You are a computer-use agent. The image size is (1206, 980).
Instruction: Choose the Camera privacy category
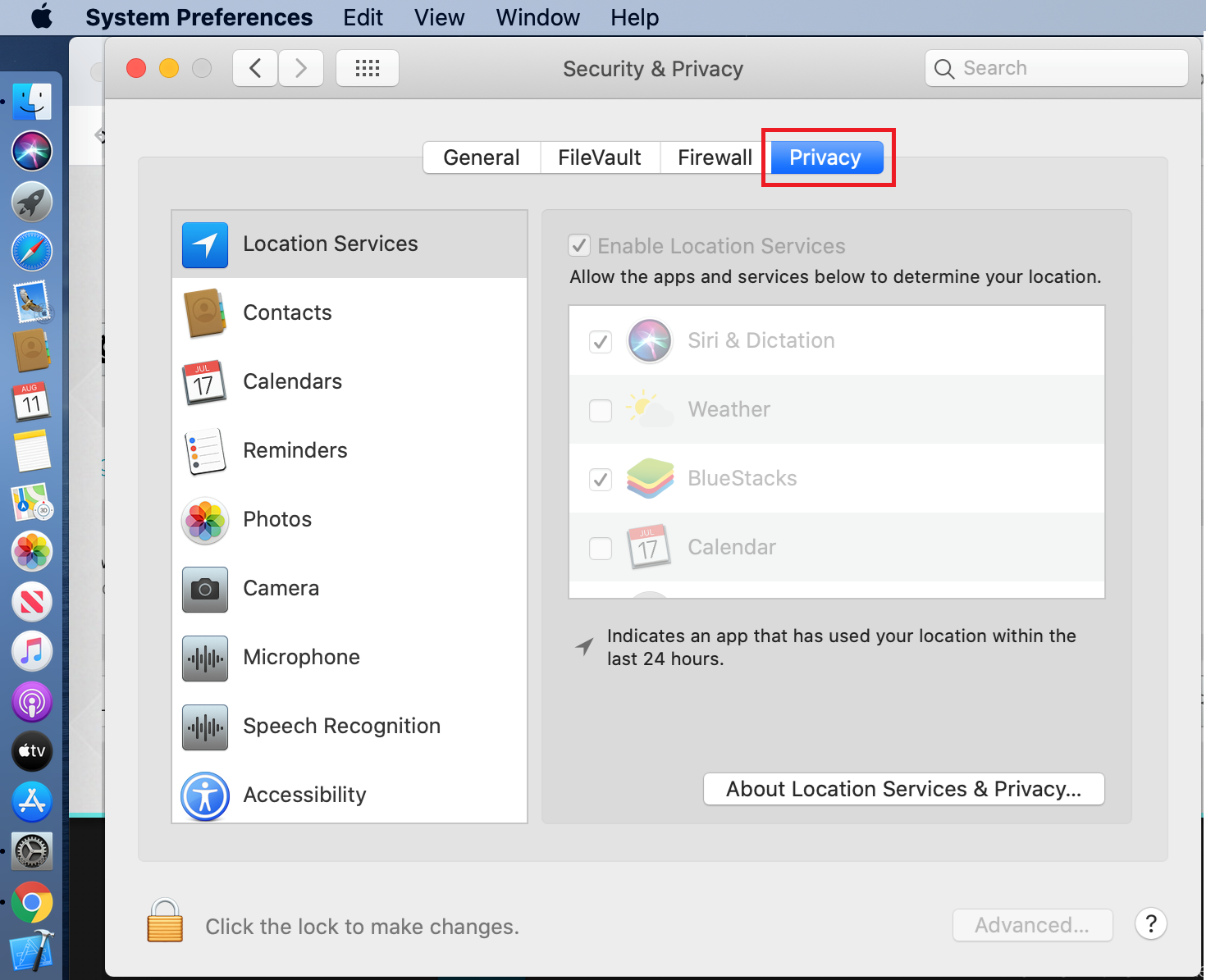(349, 588)
